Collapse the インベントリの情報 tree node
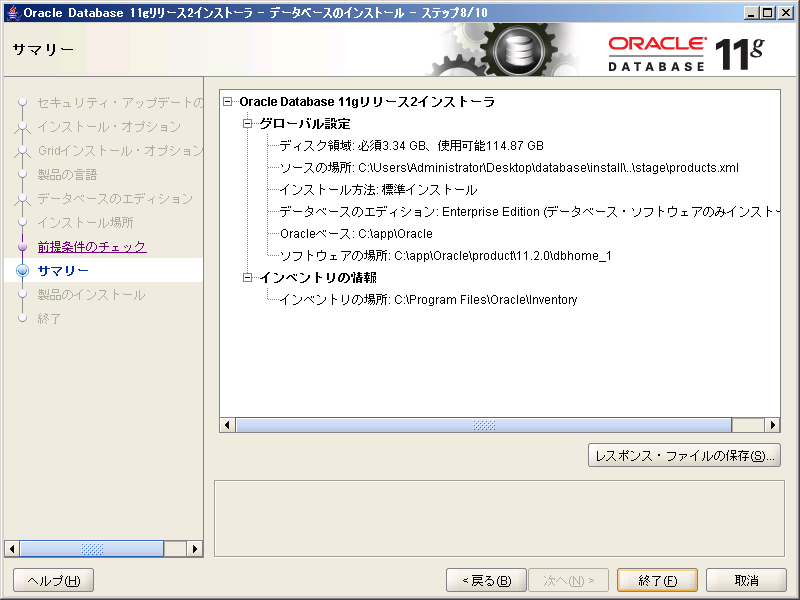This screenshot has width=800, height=600. [x=248, y=277]
